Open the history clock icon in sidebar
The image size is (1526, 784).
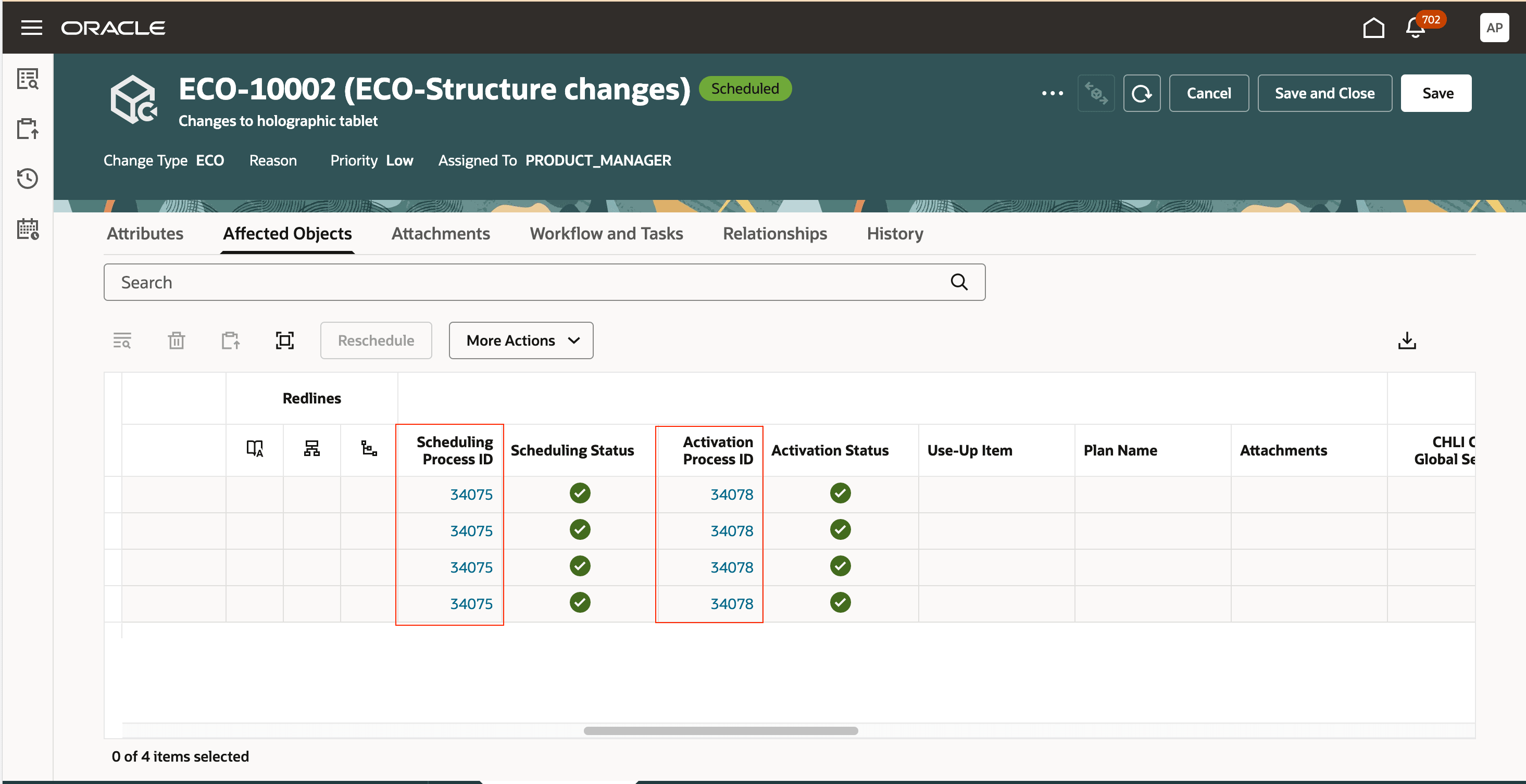click(28, 178)
